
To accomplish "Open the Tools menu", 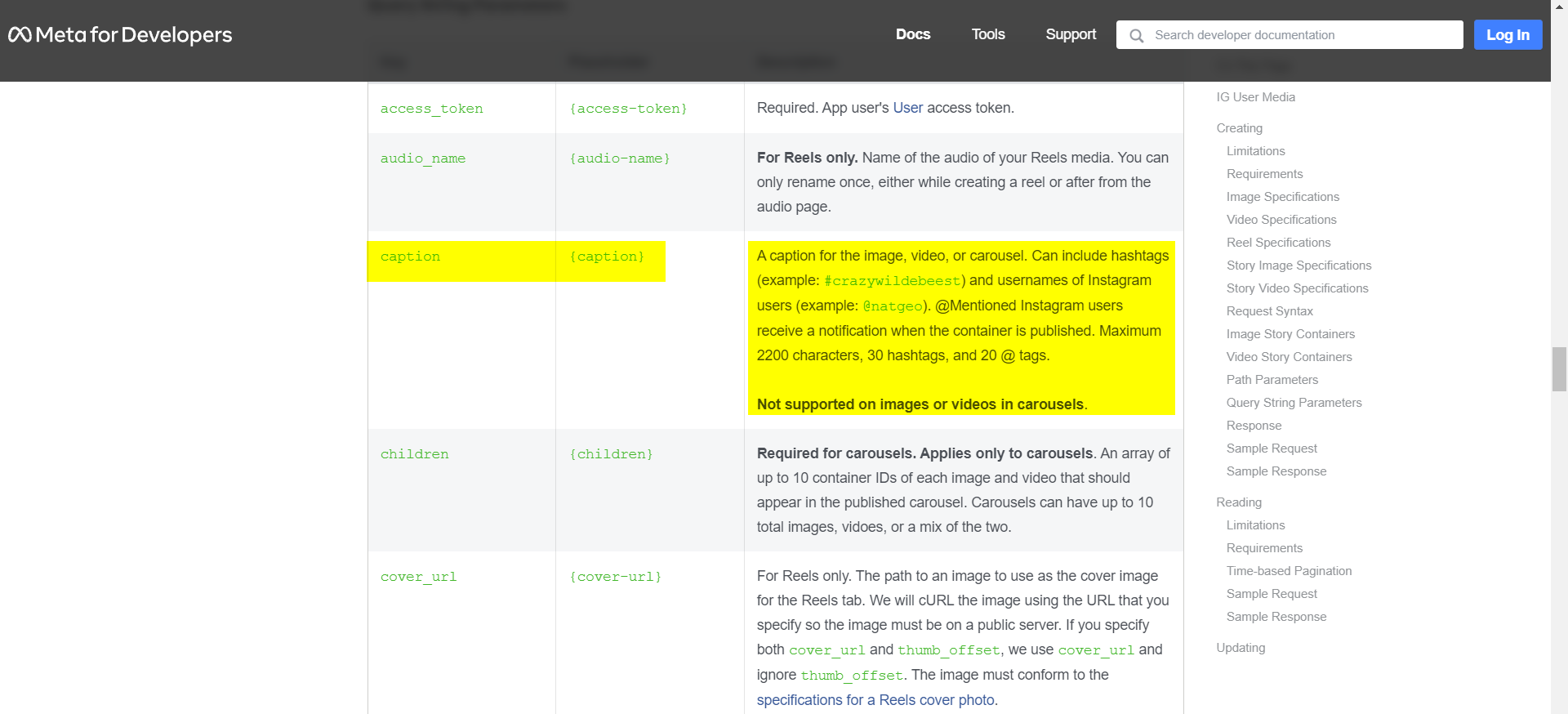I will pos(988,34).
